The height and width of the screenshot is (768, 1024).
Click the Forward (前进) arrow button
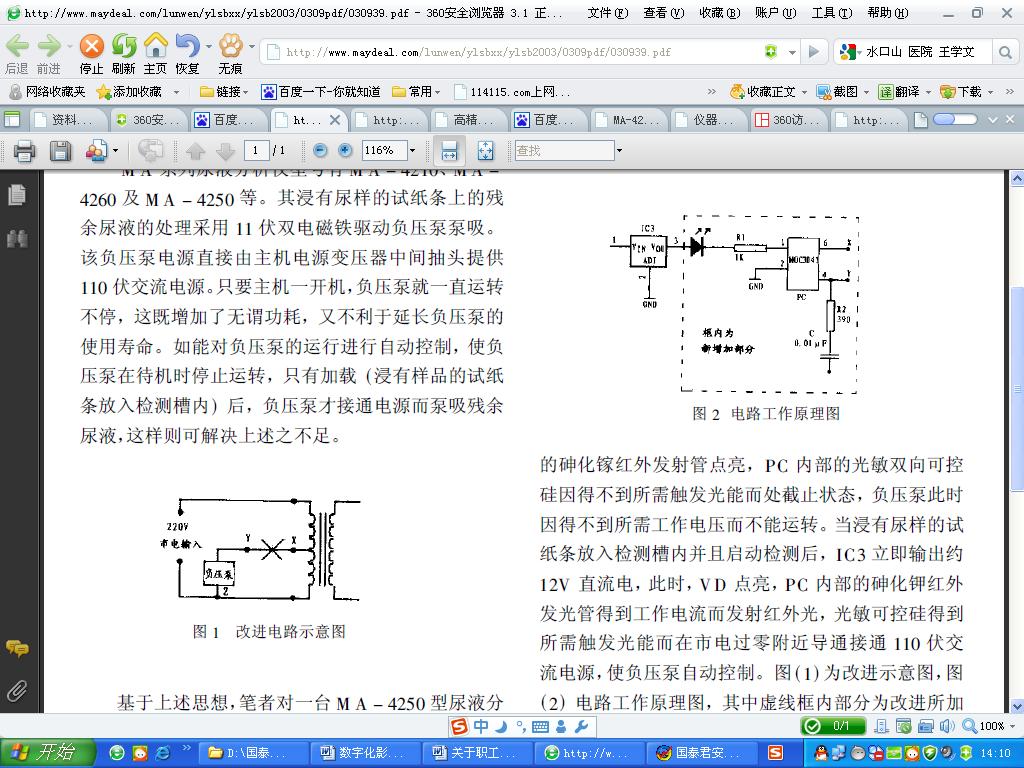pyautogui.click(x=48, y=46)
